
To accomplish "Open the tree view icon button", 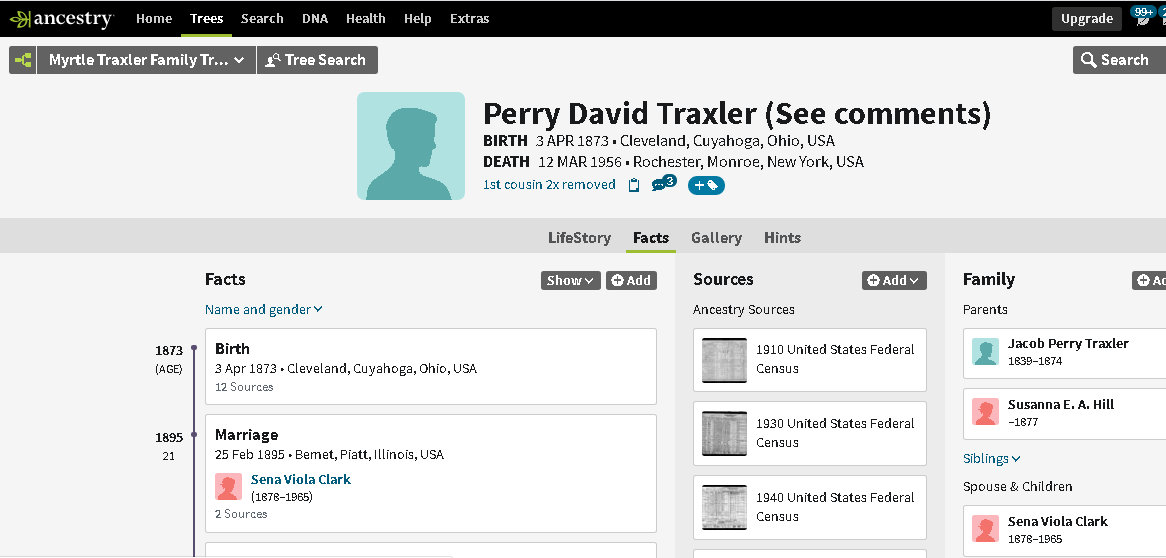I will tap(22, 60).
